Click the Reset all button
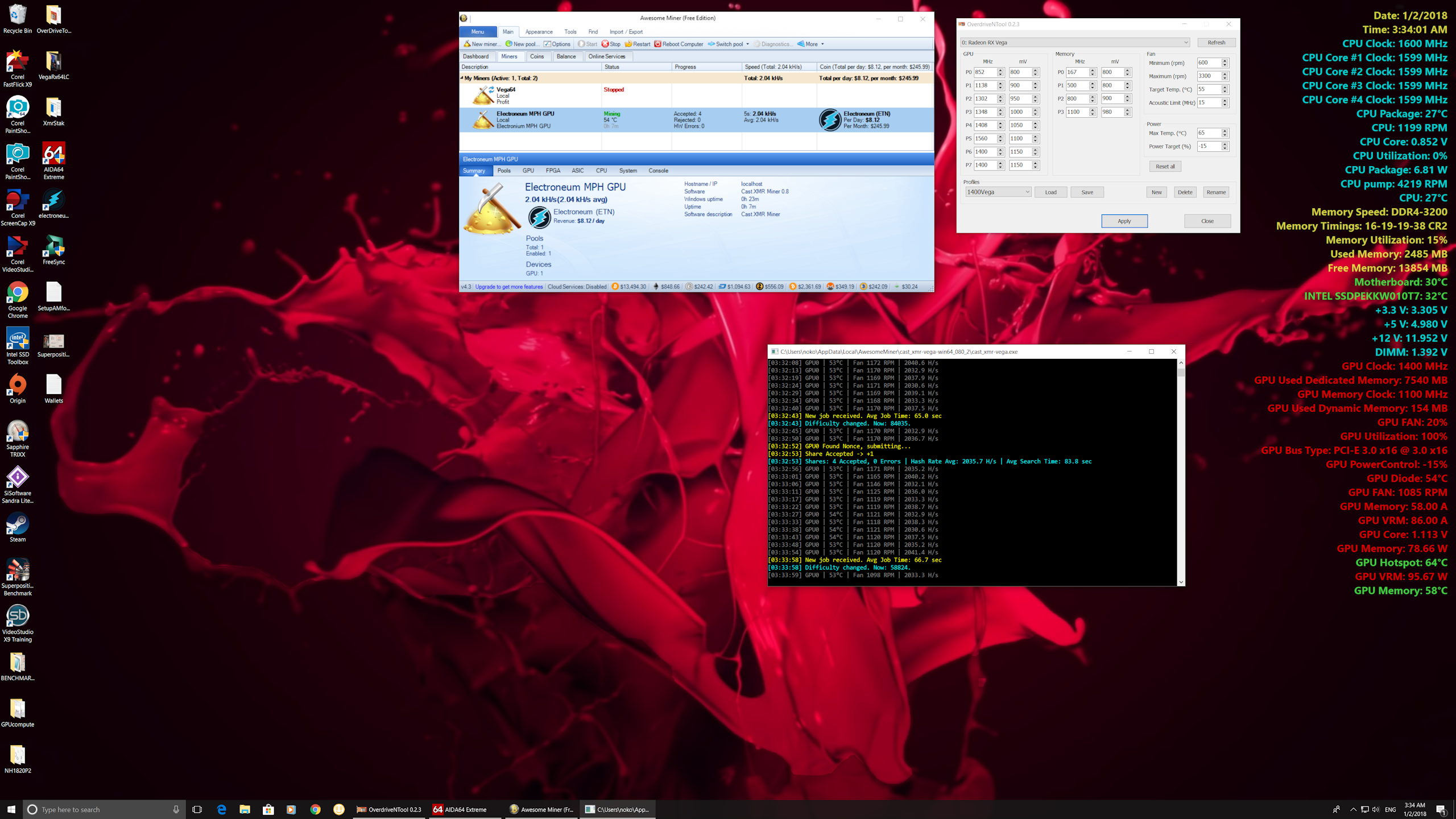This screenshot has width=1456, height=819. pos(1165,167)
